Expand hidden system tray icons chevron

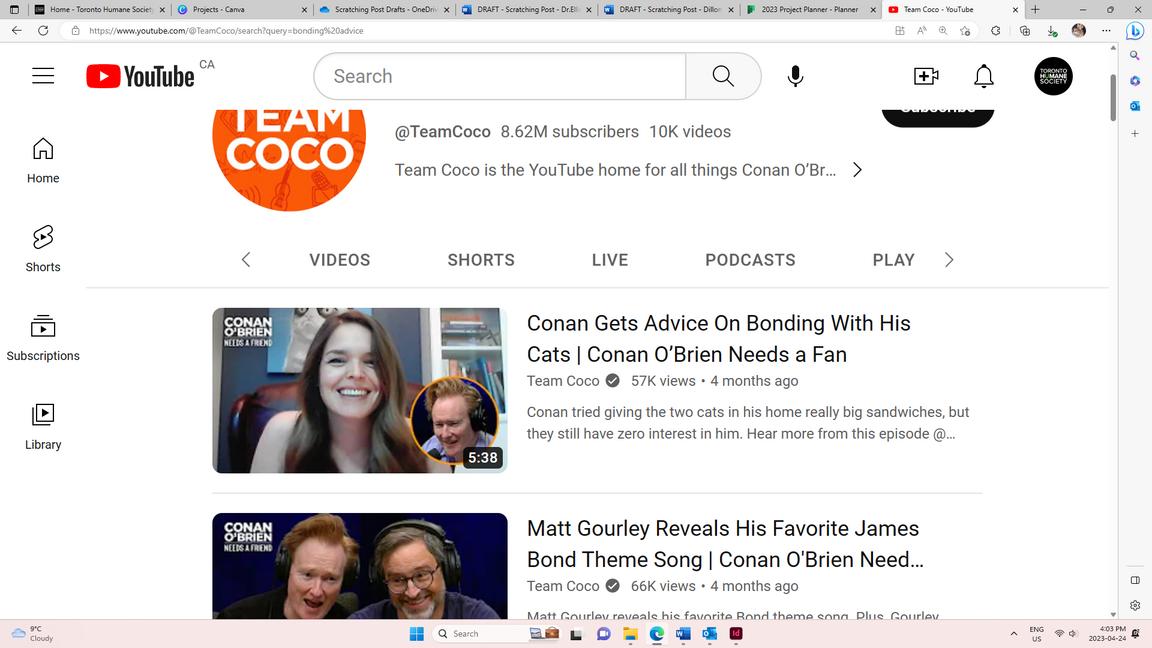(x=1014, y=633)
